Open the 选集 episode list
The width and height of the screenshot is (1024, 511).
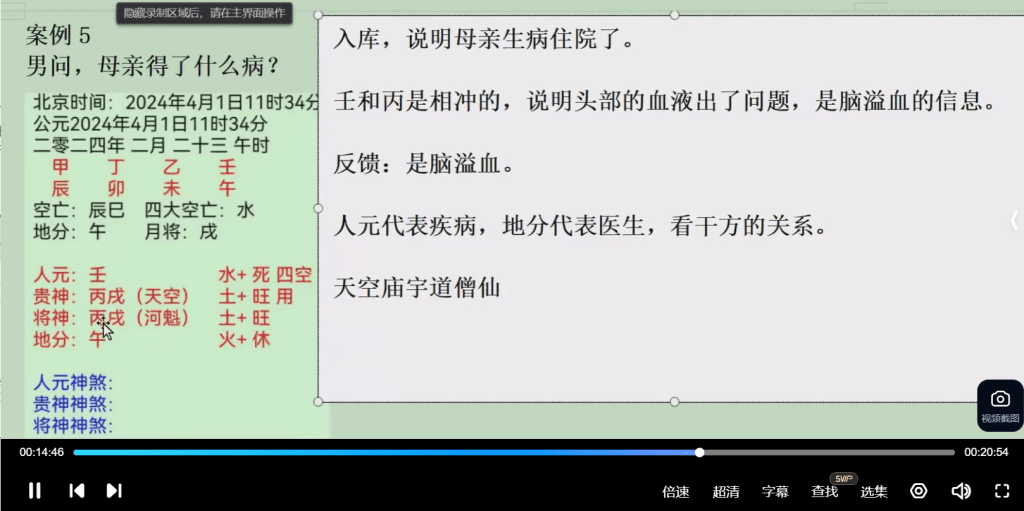[874, 492]
